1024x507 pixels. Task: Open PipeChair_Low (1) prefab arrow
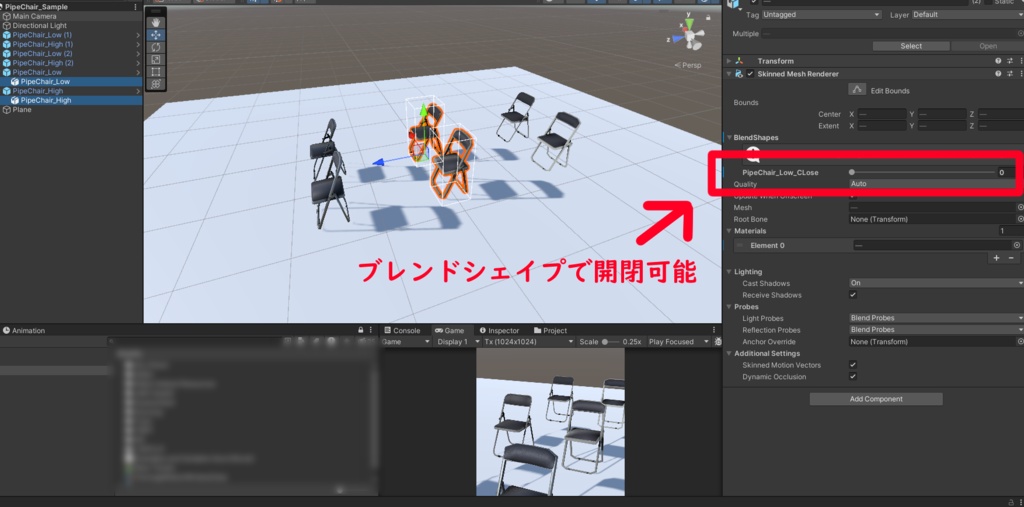(138, 35)
